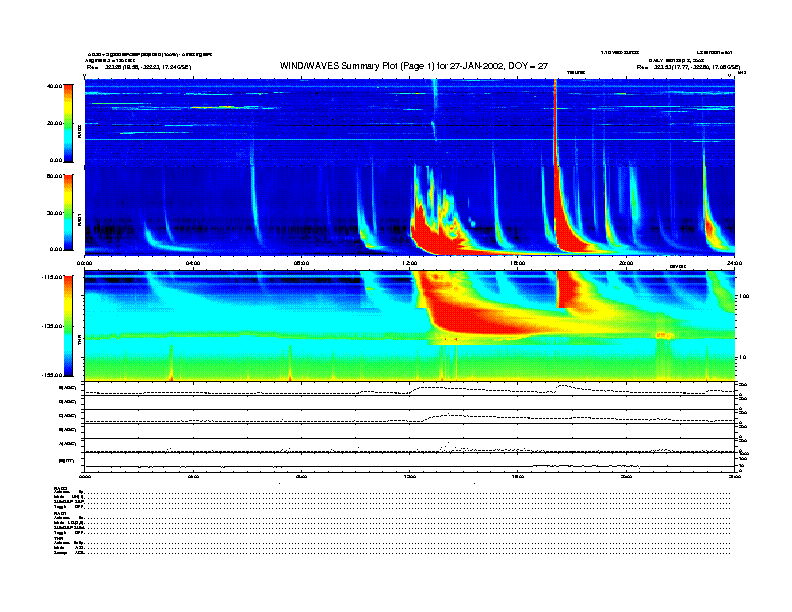Click the RAD2 intensity color bar
Image resolution: width=792 pixels, height=612 pixels.
(x=68, y=123)
